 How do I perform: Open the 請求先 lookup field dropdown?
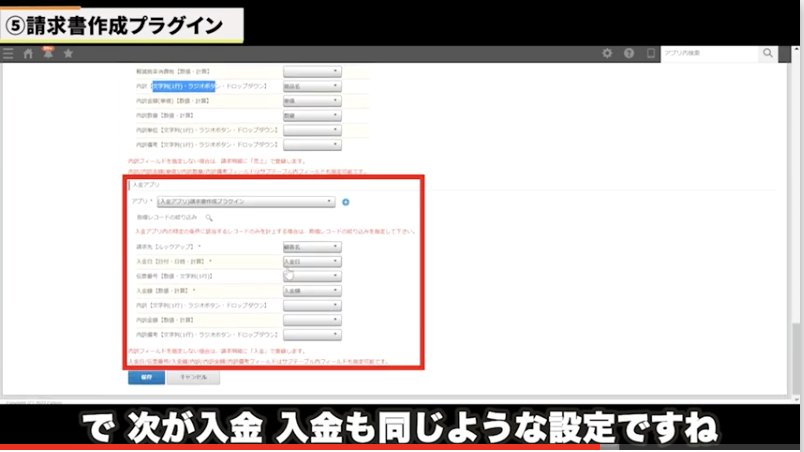click(312, 246)
